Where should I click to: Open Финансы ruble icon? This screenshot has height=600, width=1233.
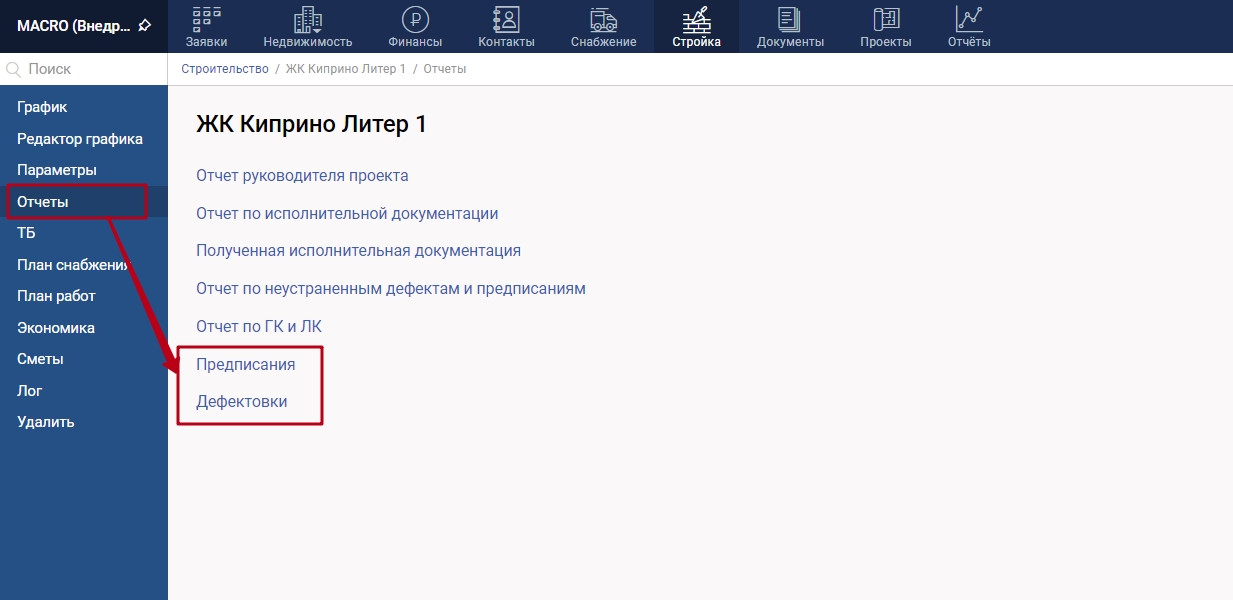415,19
